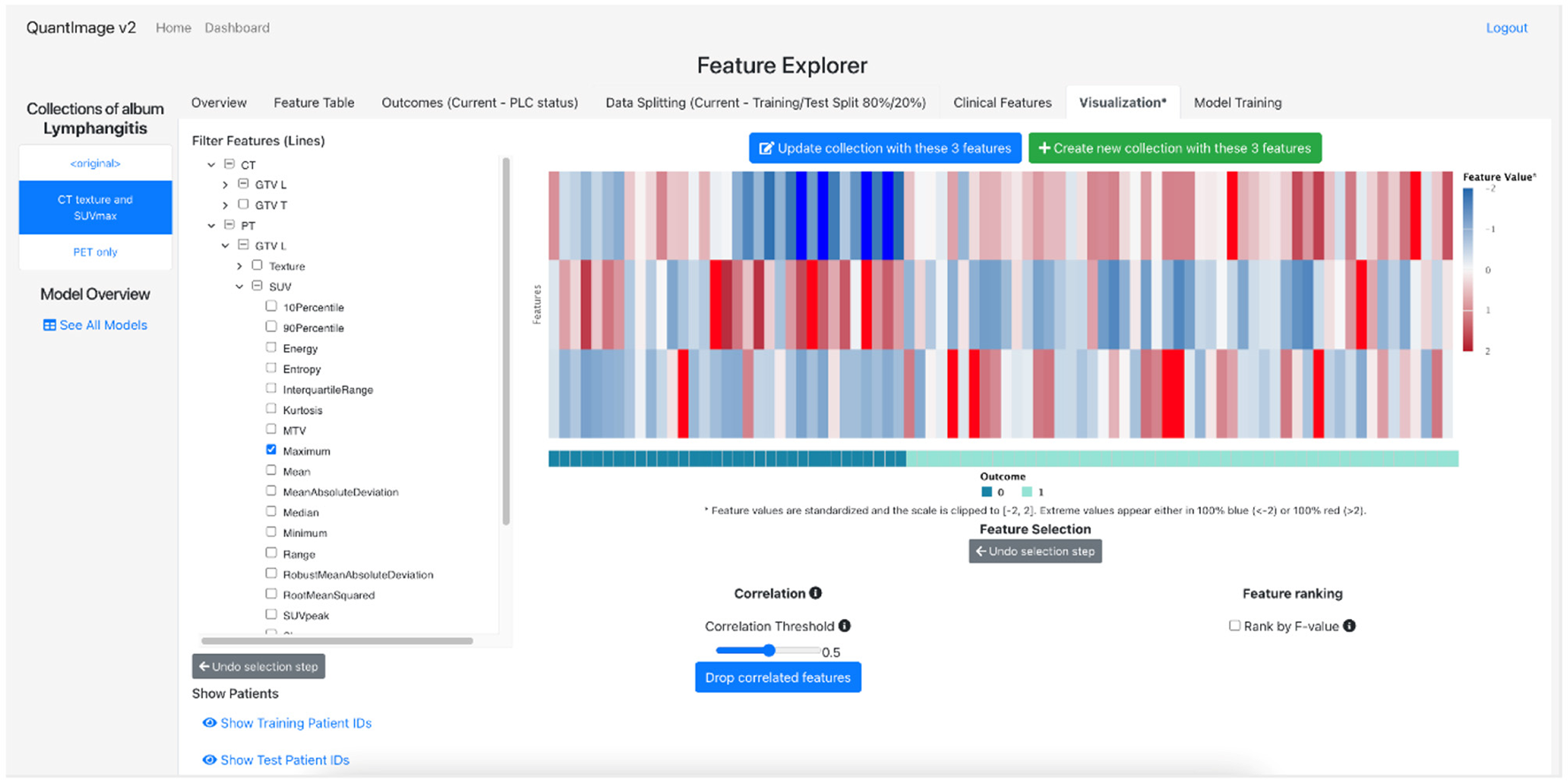Click the eye icon for Test Patient IDs

(210, 760)
